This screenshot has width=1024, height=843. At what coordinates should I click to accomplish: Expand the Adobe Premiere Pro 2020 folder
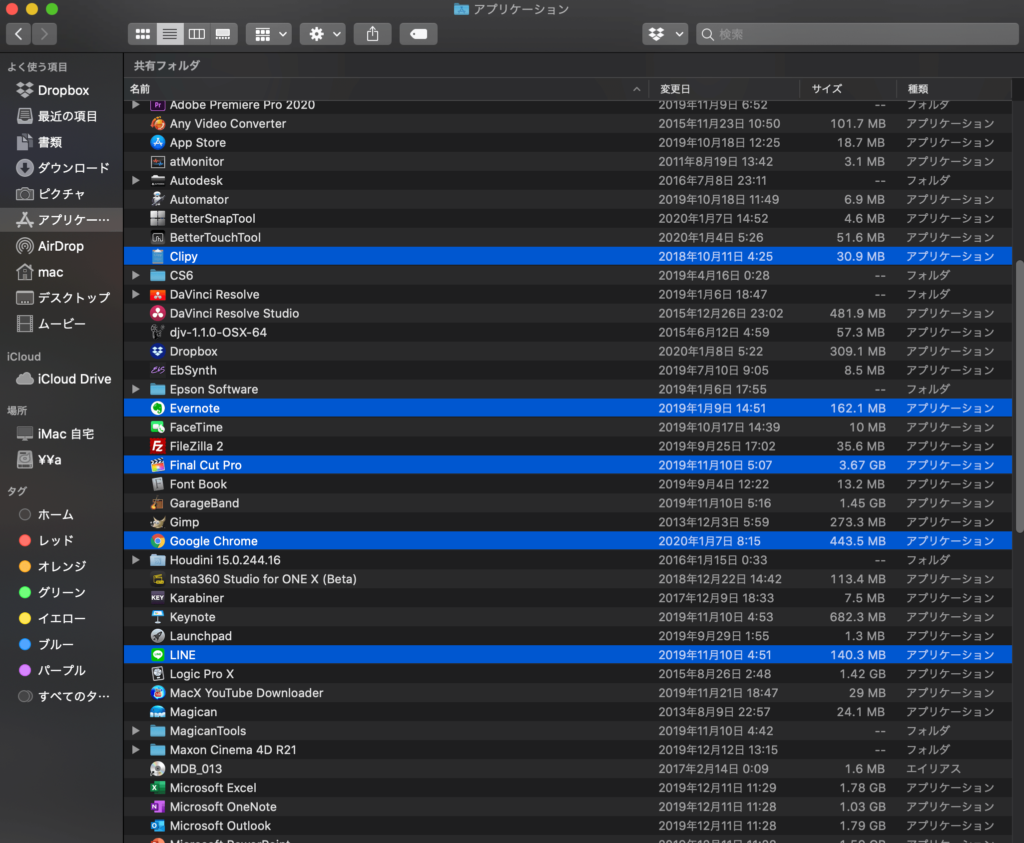click(135, 104)
